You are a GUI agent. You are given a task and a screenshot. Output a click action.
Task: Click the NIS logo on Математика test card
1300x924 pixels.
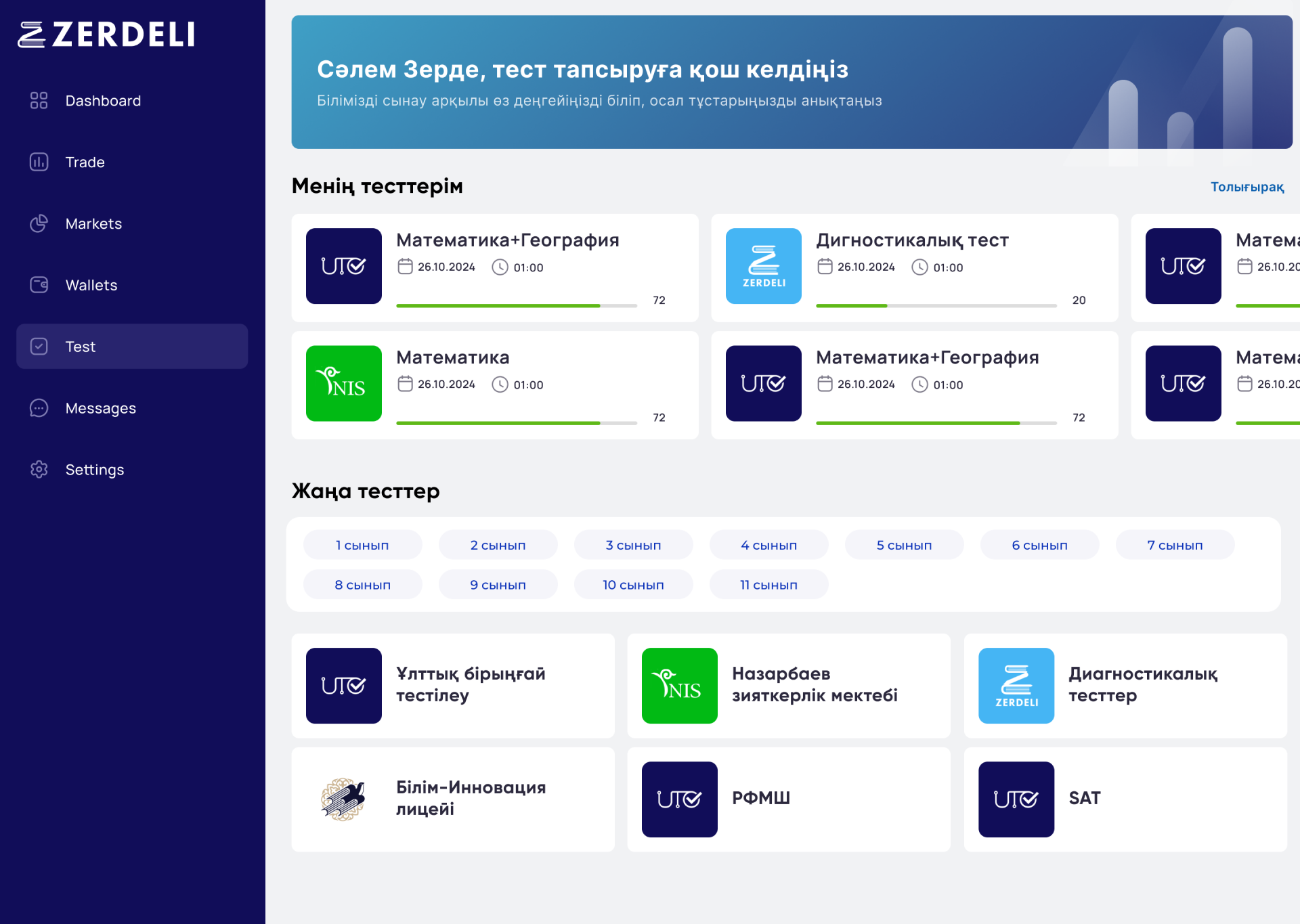click(x=343, y=384)
